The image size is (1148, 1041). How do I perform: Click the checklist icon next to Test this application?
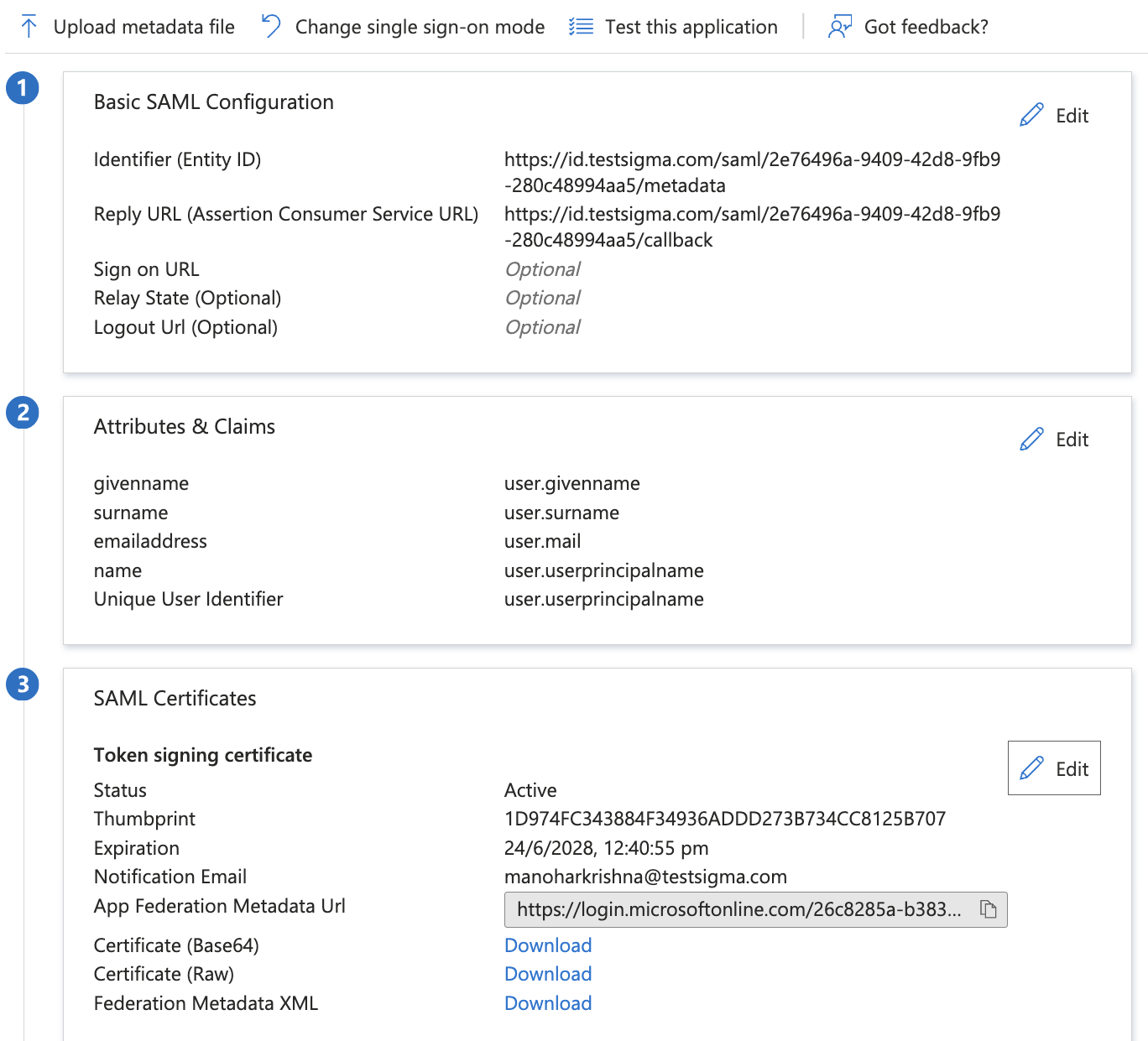point(581,26)
